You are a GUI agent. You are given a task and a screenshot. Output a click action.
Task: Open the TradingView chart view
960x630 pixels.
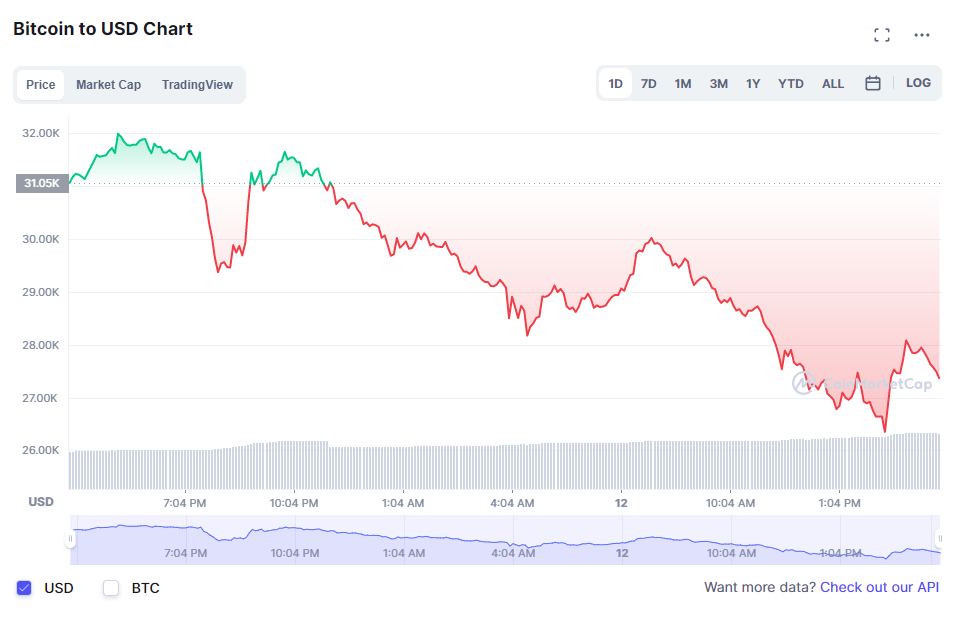197,85
